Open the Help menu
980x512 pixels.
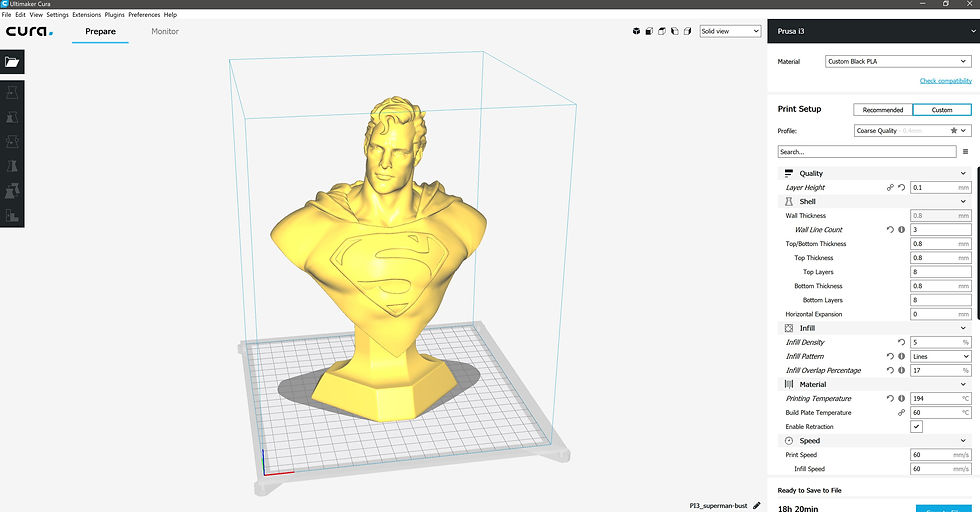tap(170, 14)
